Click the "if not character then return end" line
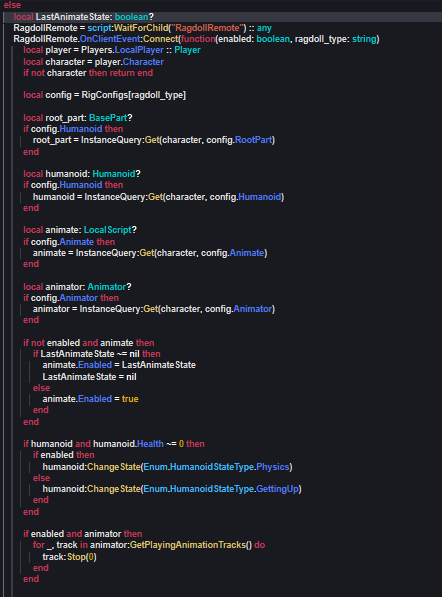Viewport: 442px width, 597px height. tap(88, 73)
